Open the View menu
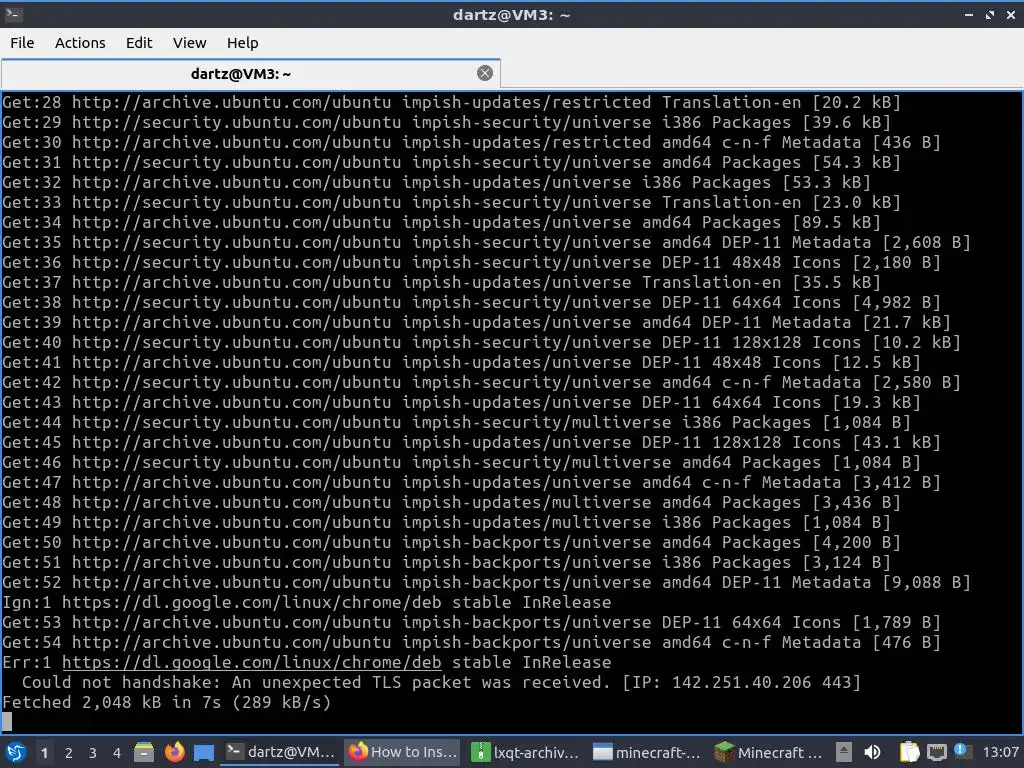The width and height of the screenshot is (1024, 768). pos(189,43)
